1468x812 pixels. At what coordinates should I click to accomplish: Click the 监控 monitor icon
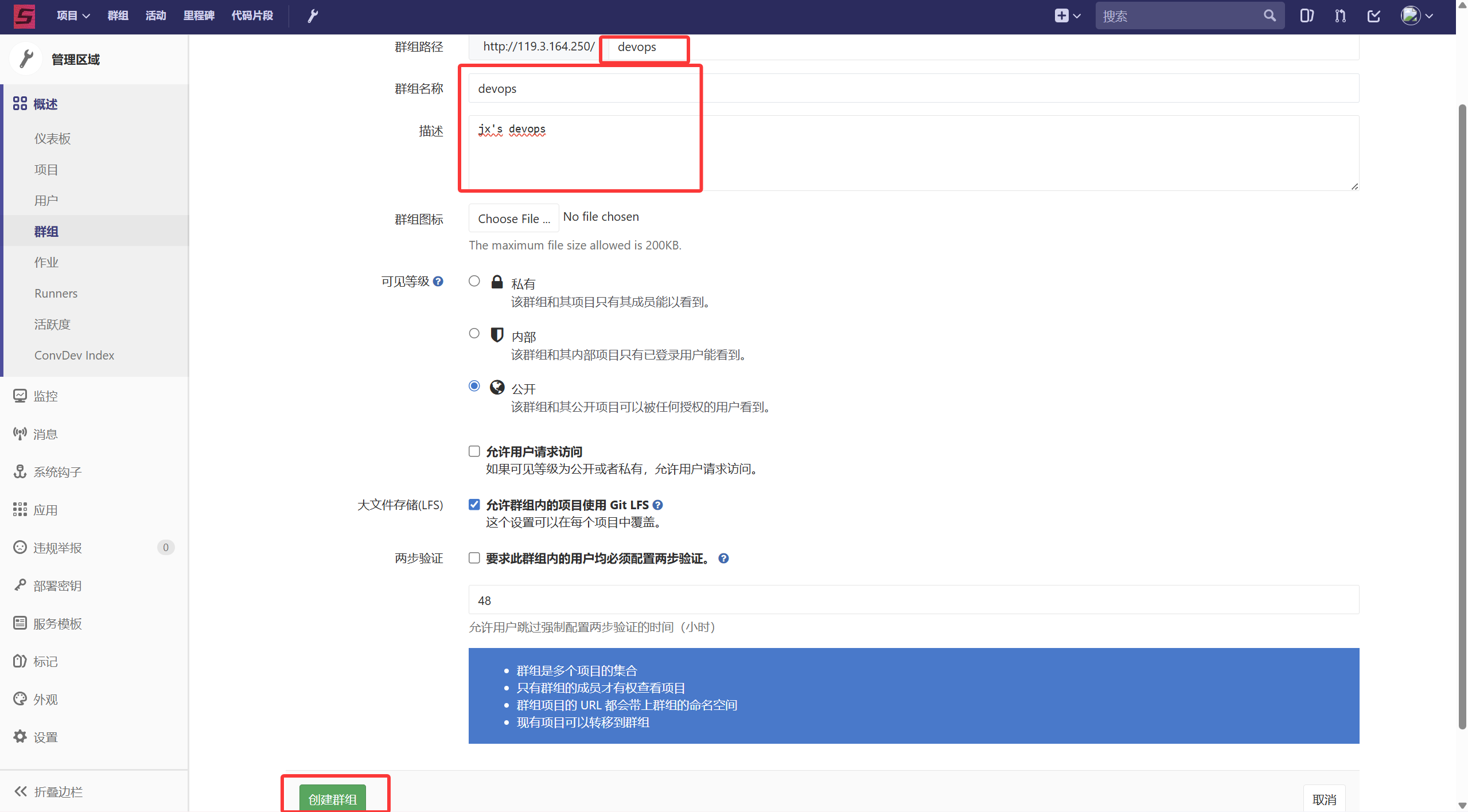[20, 396]
